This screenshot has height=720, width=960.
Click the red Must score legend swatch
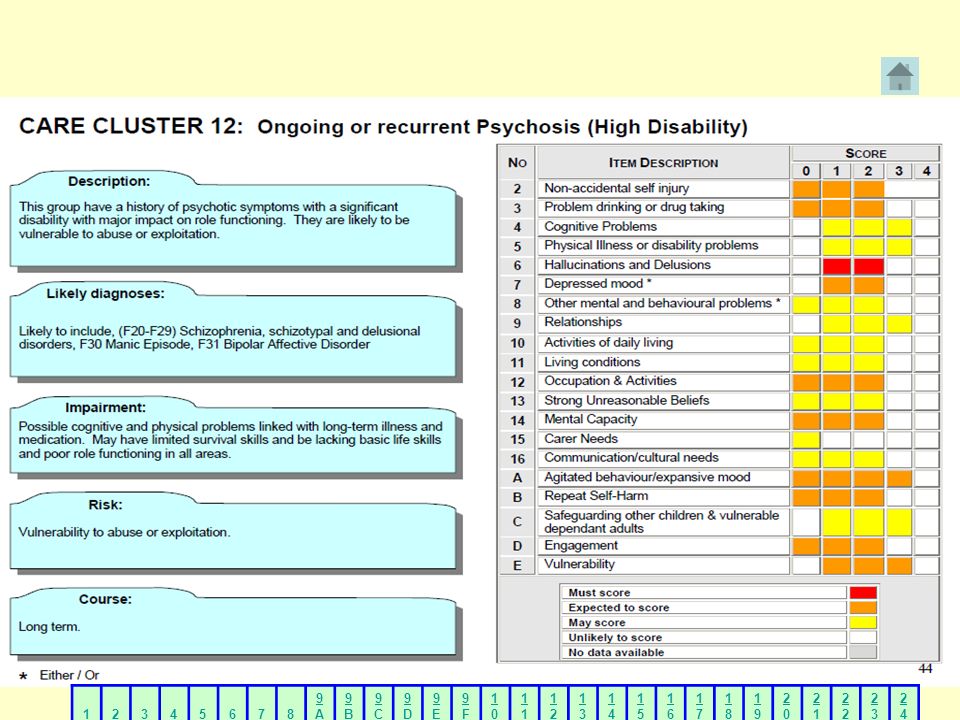point(863,592)
